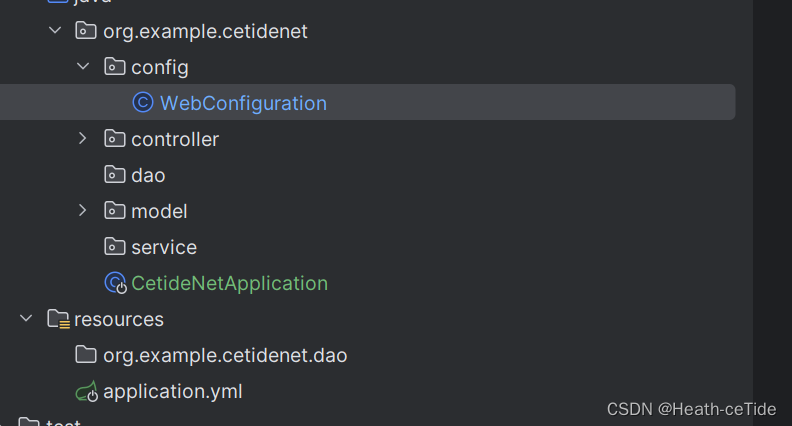792x426 pixels.
Task: Select org.example.cetidenet.dao resources folder
Action: 225,355
